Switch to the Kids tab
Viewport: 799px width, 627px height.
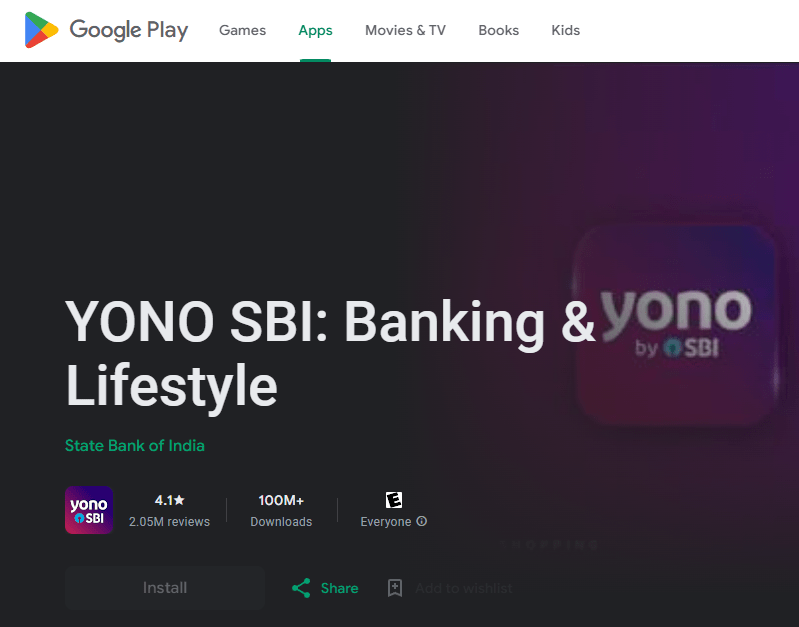coord(566,31)
